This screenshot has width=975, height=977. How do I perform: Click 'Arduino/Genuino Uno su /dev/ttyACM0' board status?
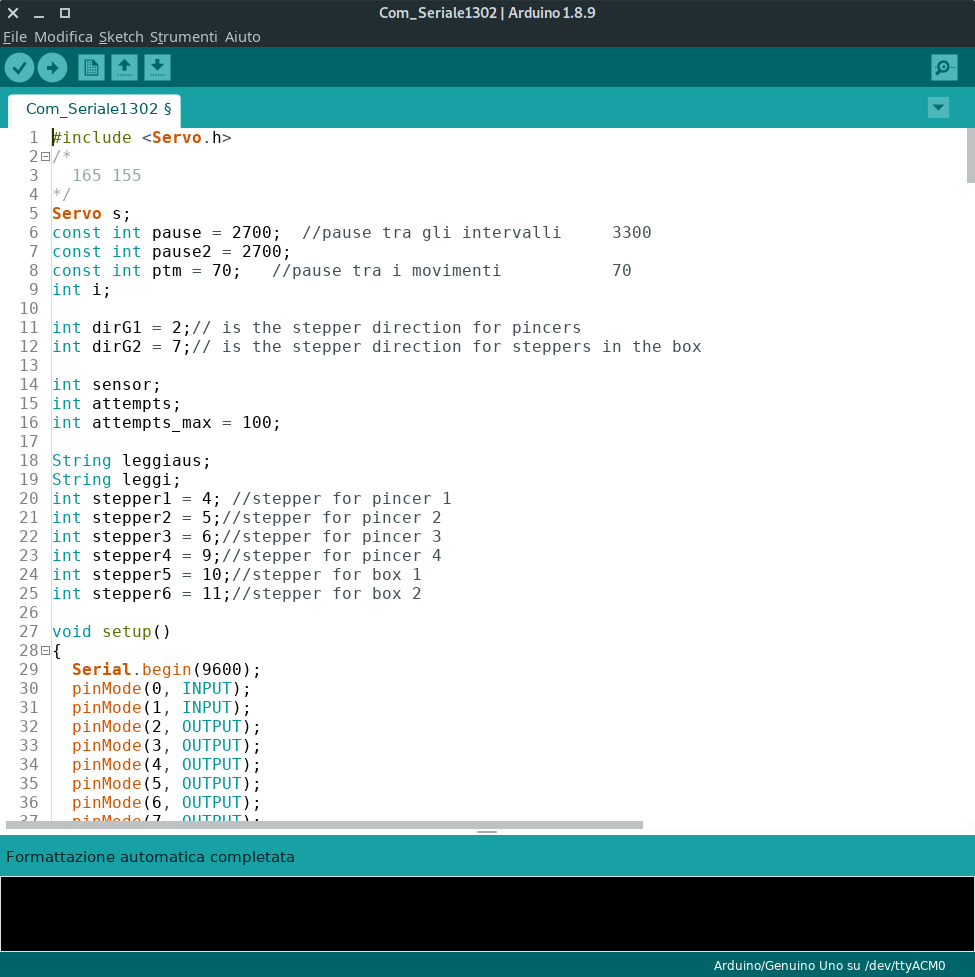(x=829, y=965)
